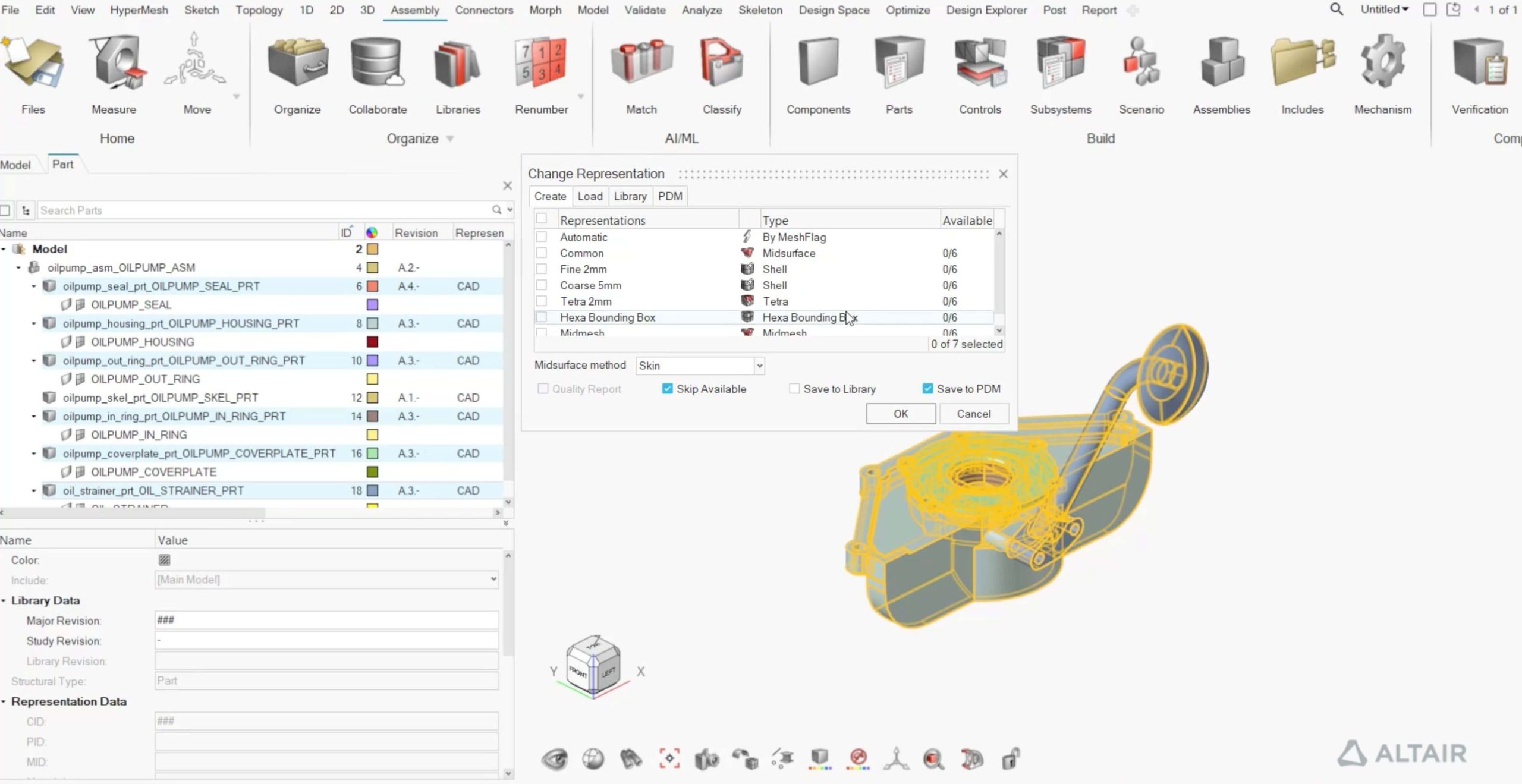Open the Midsurface method dropdown
Screen dimensions: 1522x784
759,366
